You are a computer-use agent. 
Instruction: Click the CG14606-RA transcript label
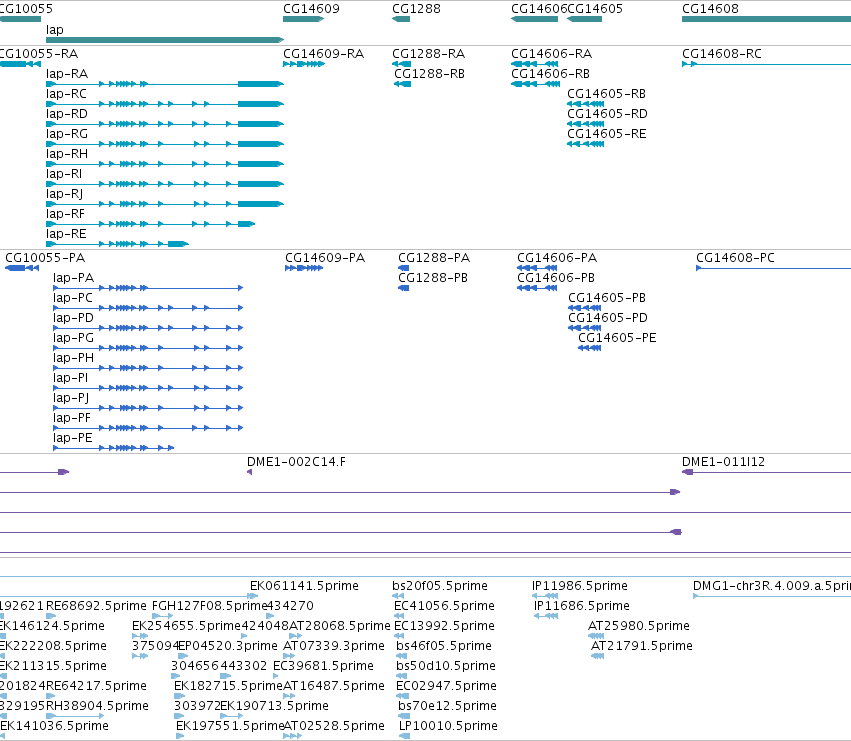[x=551, y=54]
